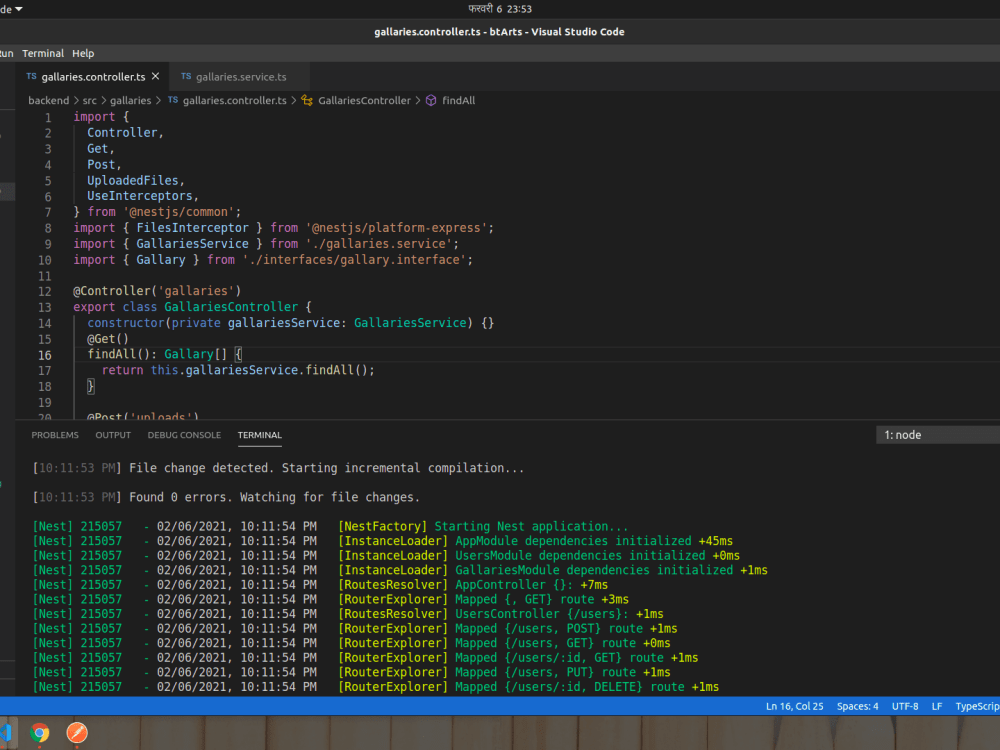Switch to gallaries.service.ts tab
The width and height of the screenshot is (1000, 750).
pos(241,77)
